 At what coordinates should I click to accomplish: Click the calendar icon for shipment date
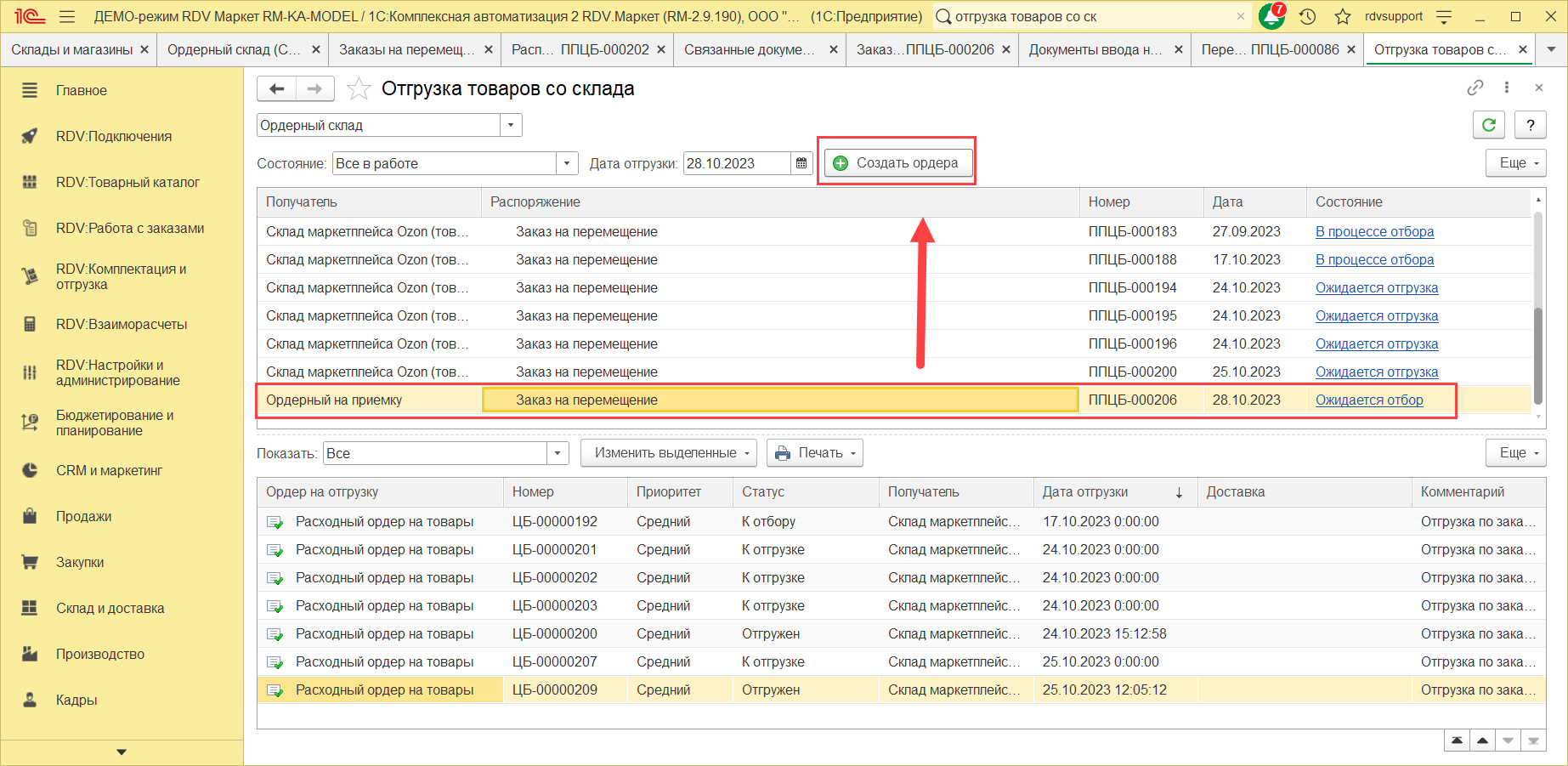point(801,163)
